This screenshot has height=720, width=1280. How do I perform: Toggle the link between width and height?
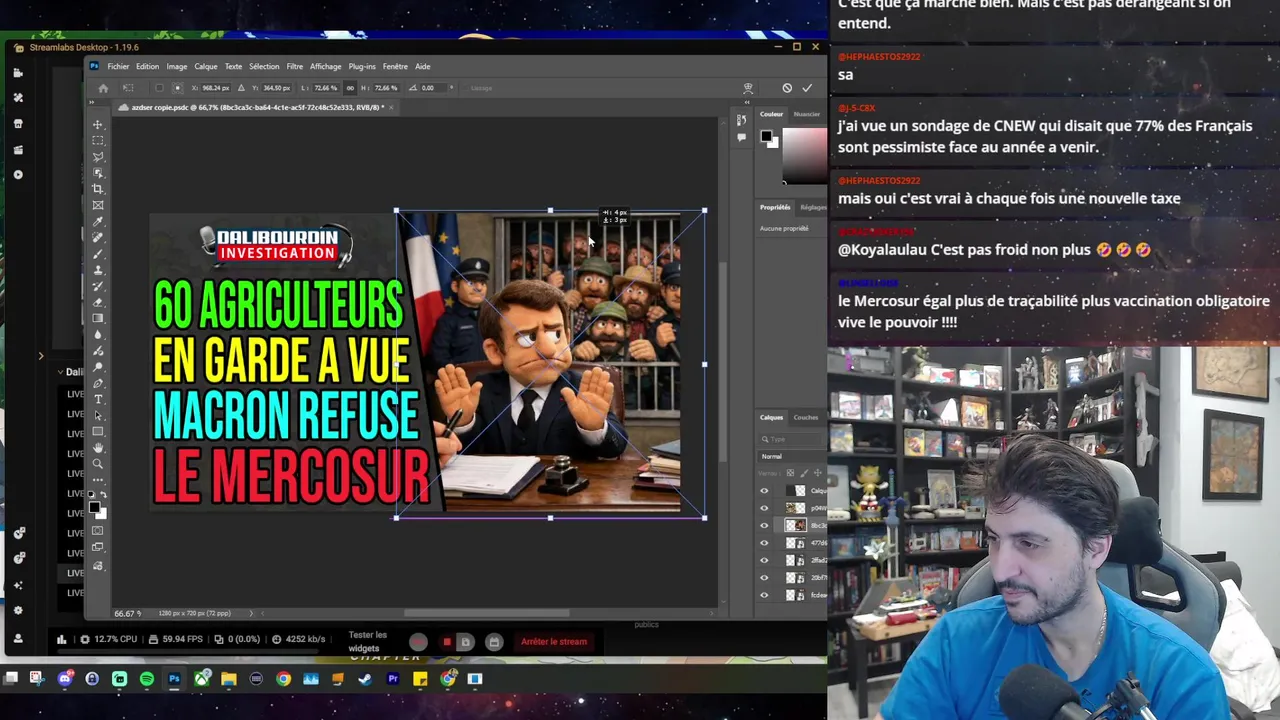tap(350, 88)
